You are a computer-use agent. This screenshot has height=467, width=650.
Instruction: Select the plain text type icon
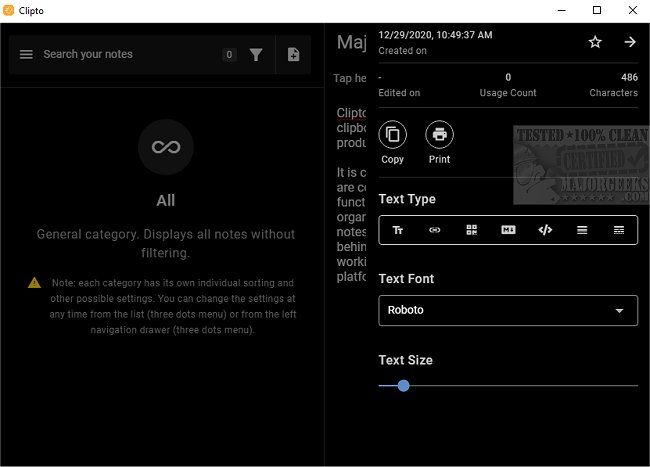coord(398,230)
